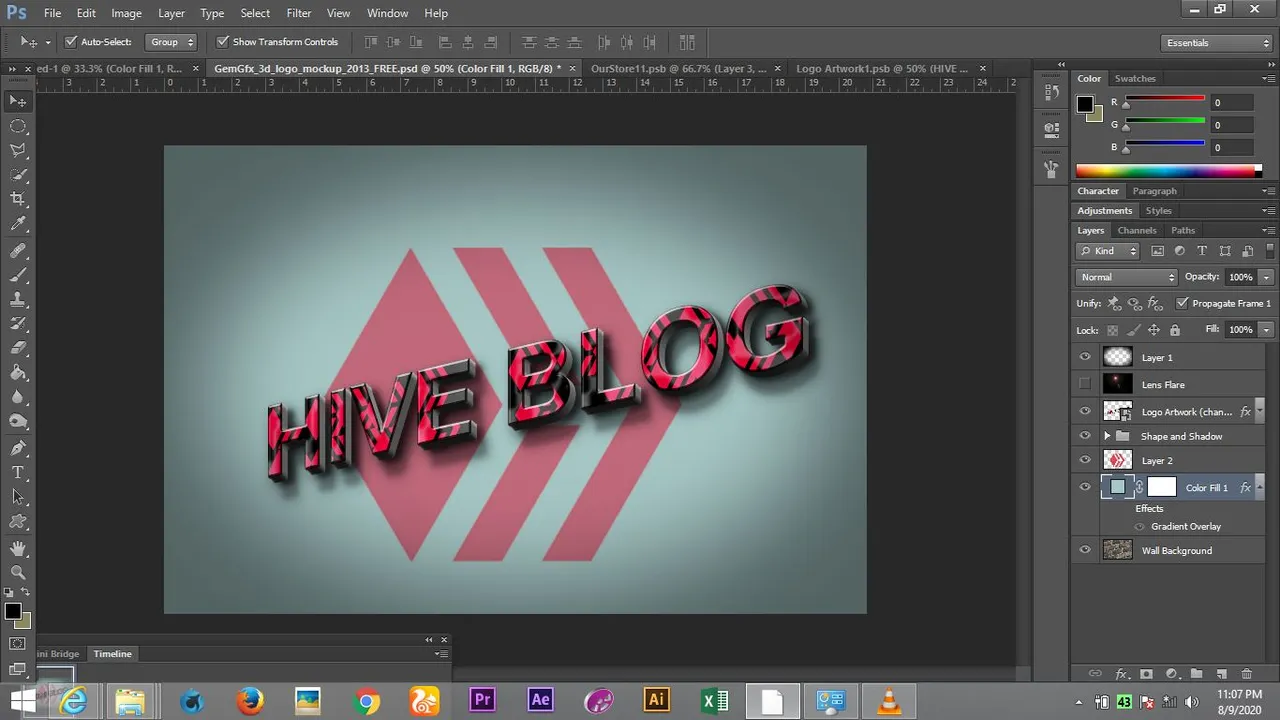Viewport: 1280px width, 720px height.
Task: Open the Layer menu
Action: pyautogui.click(x=171, y=13)
